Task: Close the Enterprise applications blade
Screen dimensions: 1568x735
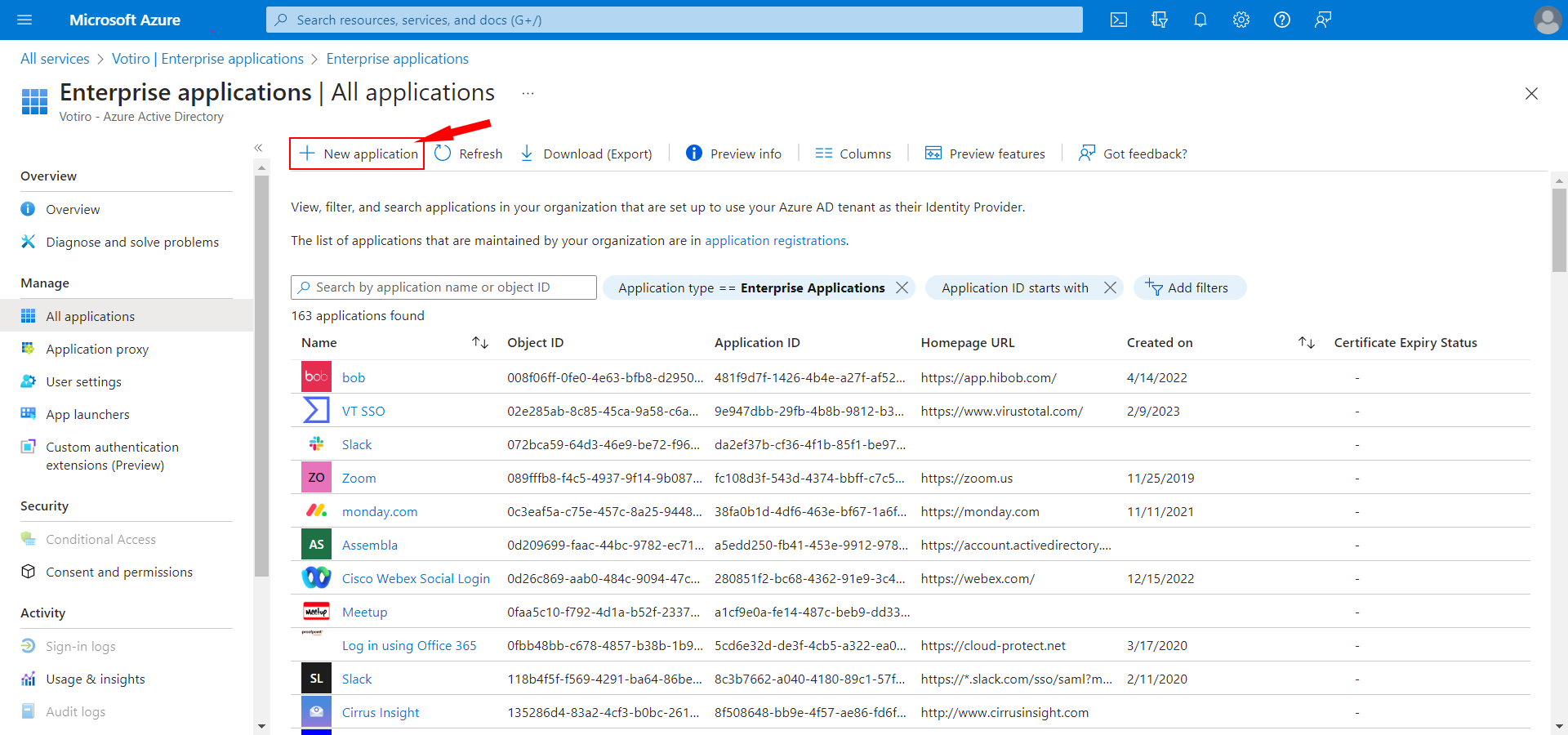Action: [1531, 93]
